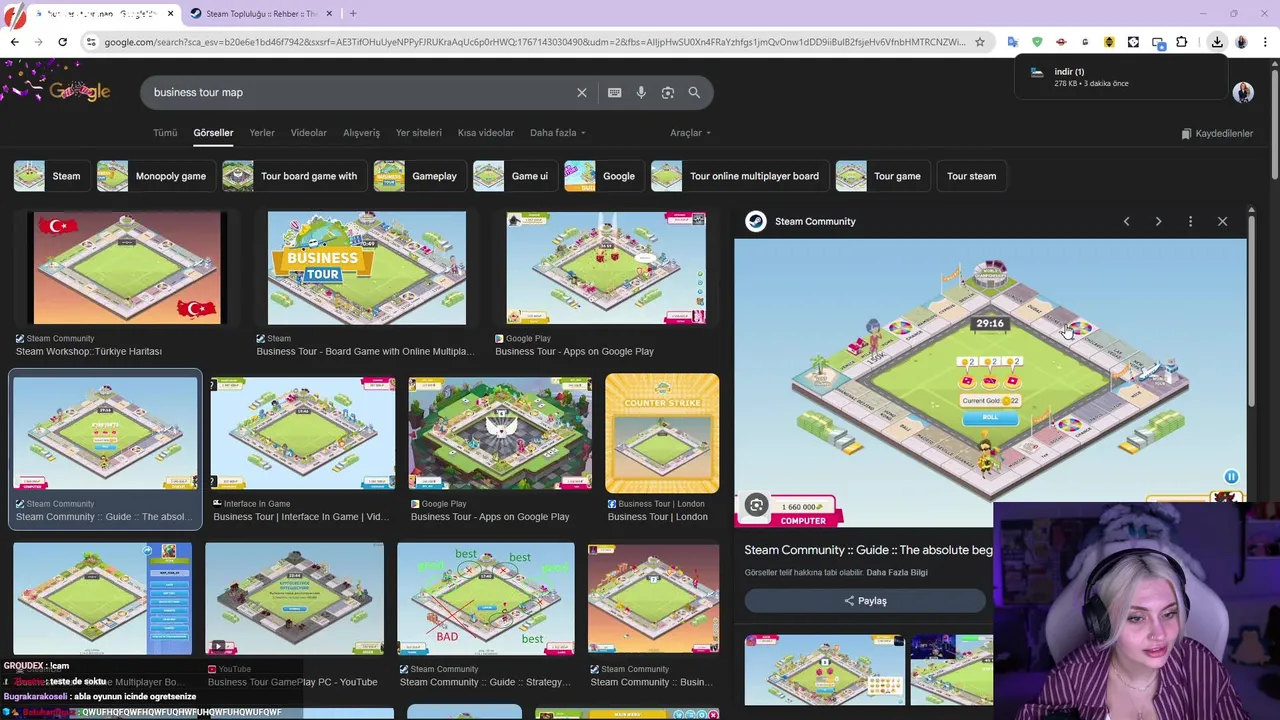Click the large preview board image
Screen dimensions: 1280x720
(990, 383)
